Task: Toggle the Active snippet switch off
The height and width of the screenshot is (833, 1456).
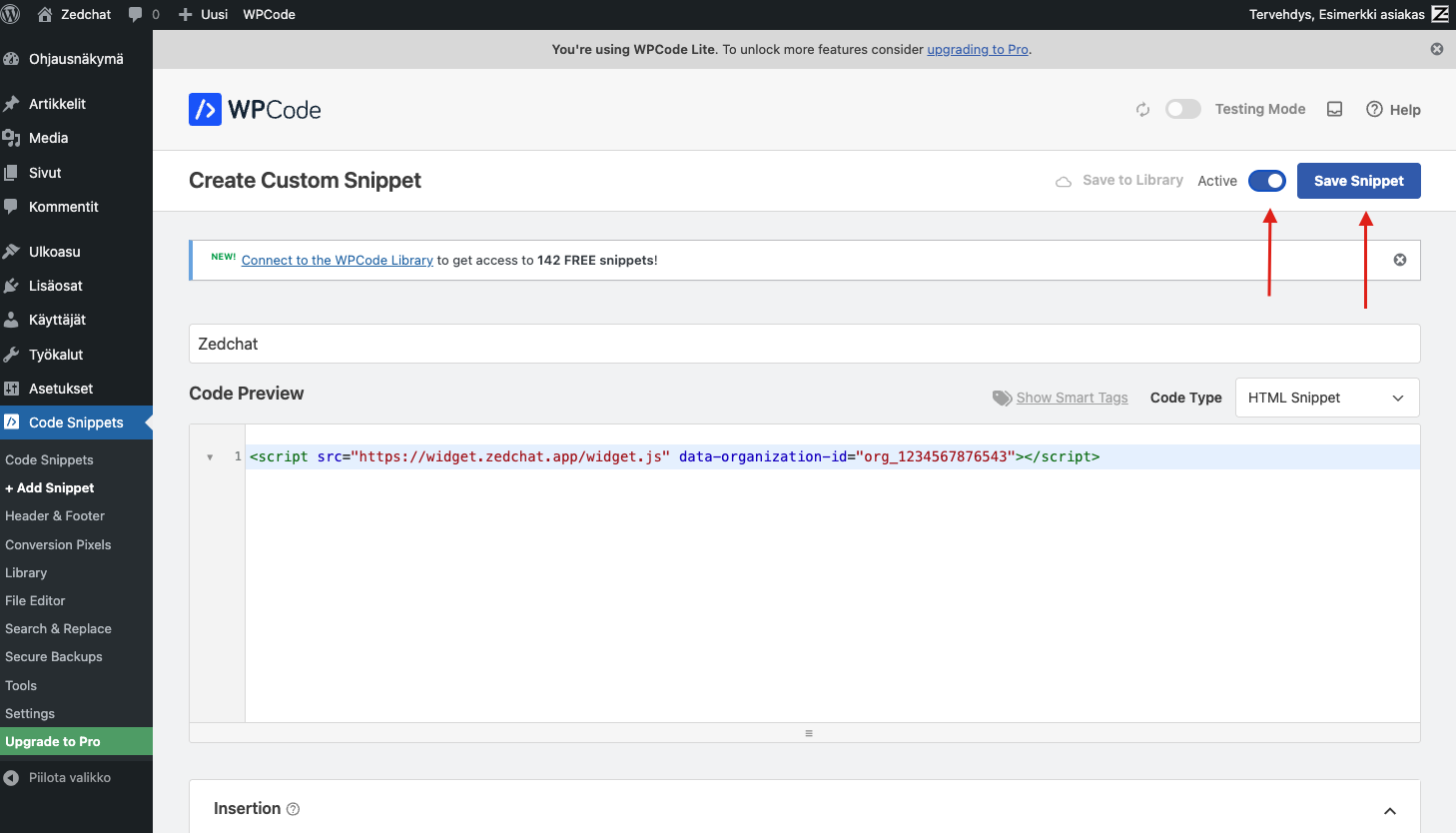Action: point(1266,181)
